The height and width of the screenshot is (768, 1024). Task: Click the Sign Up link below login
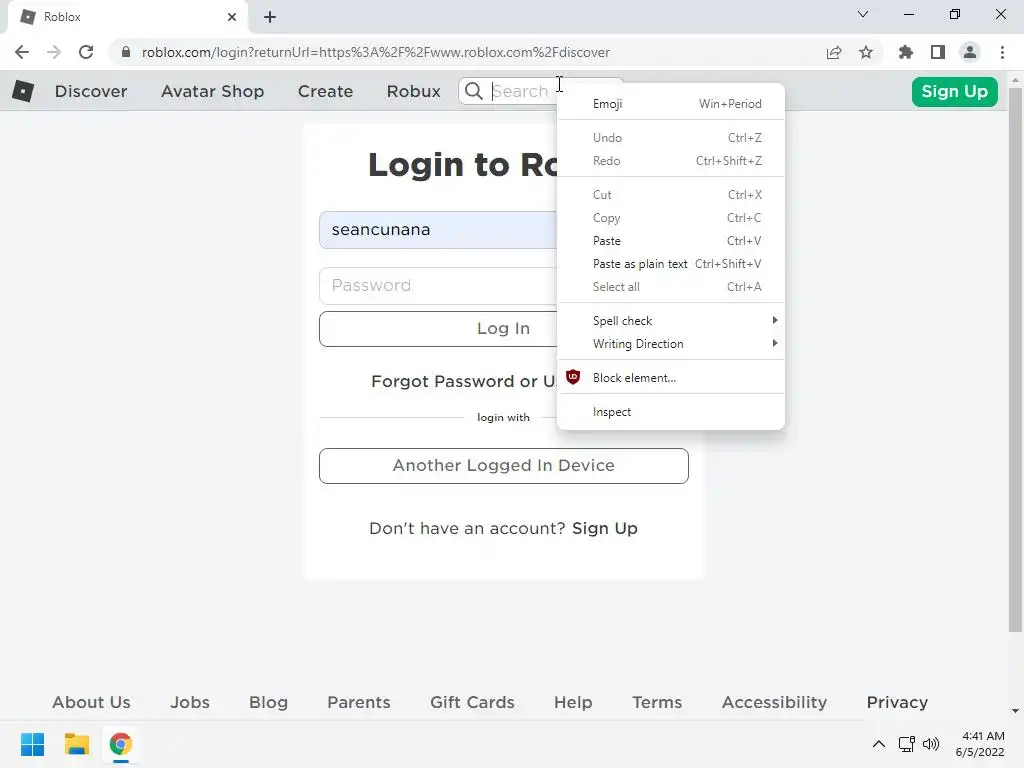coord(605,528)
